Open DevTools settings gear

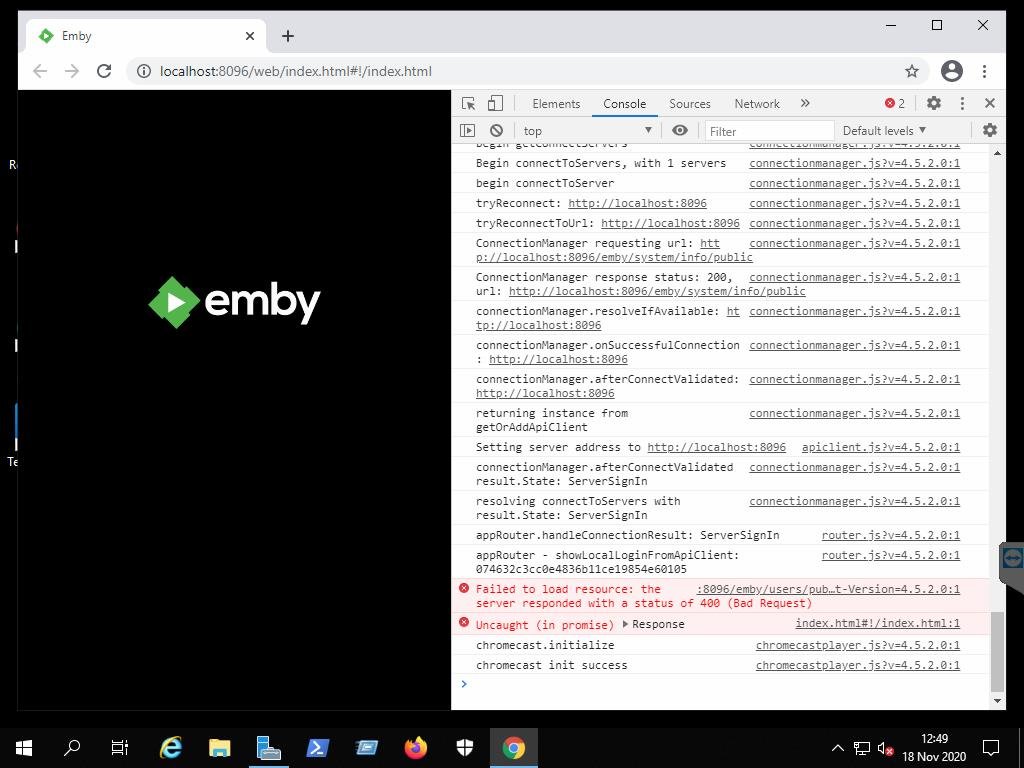click(x=934, y=103)
